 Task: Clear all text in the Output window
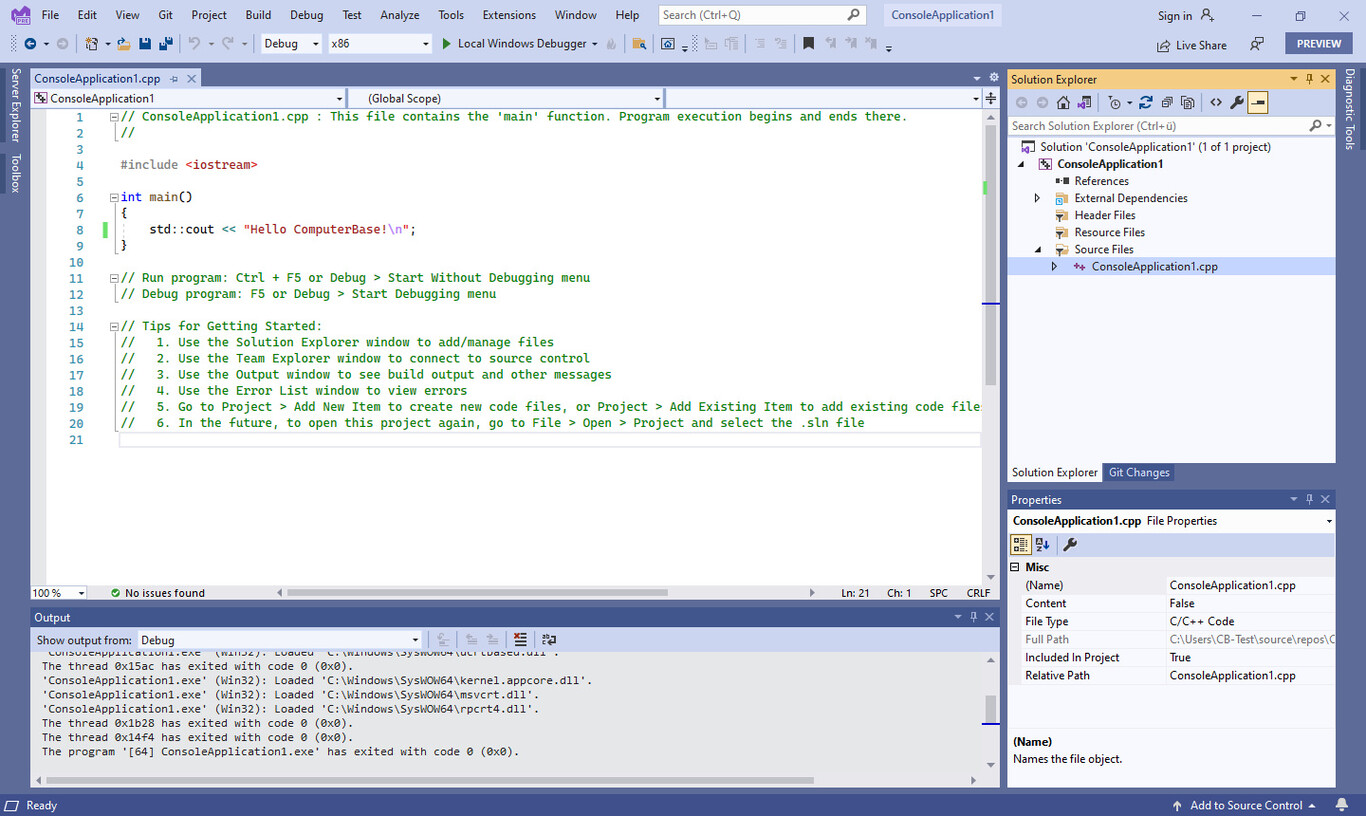(519, 639)
